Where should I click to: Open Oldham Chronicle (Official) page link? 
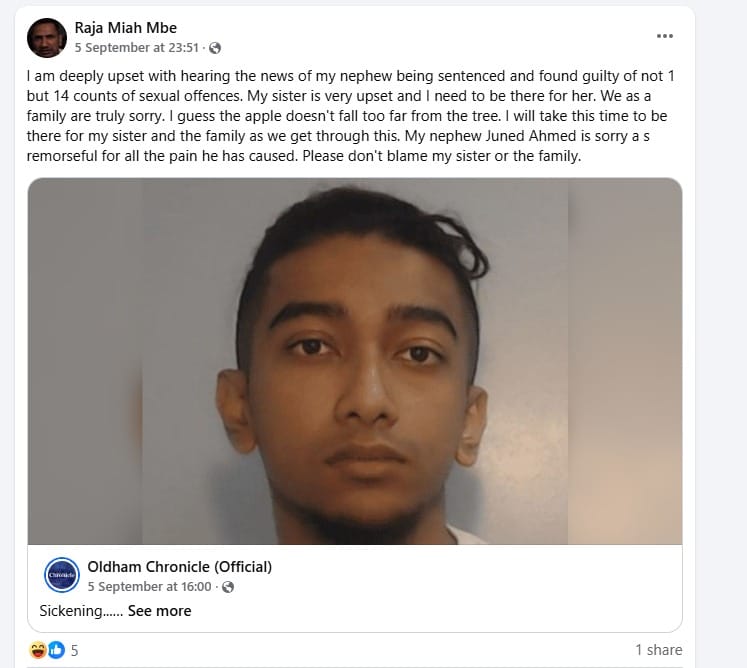[180, 567]
